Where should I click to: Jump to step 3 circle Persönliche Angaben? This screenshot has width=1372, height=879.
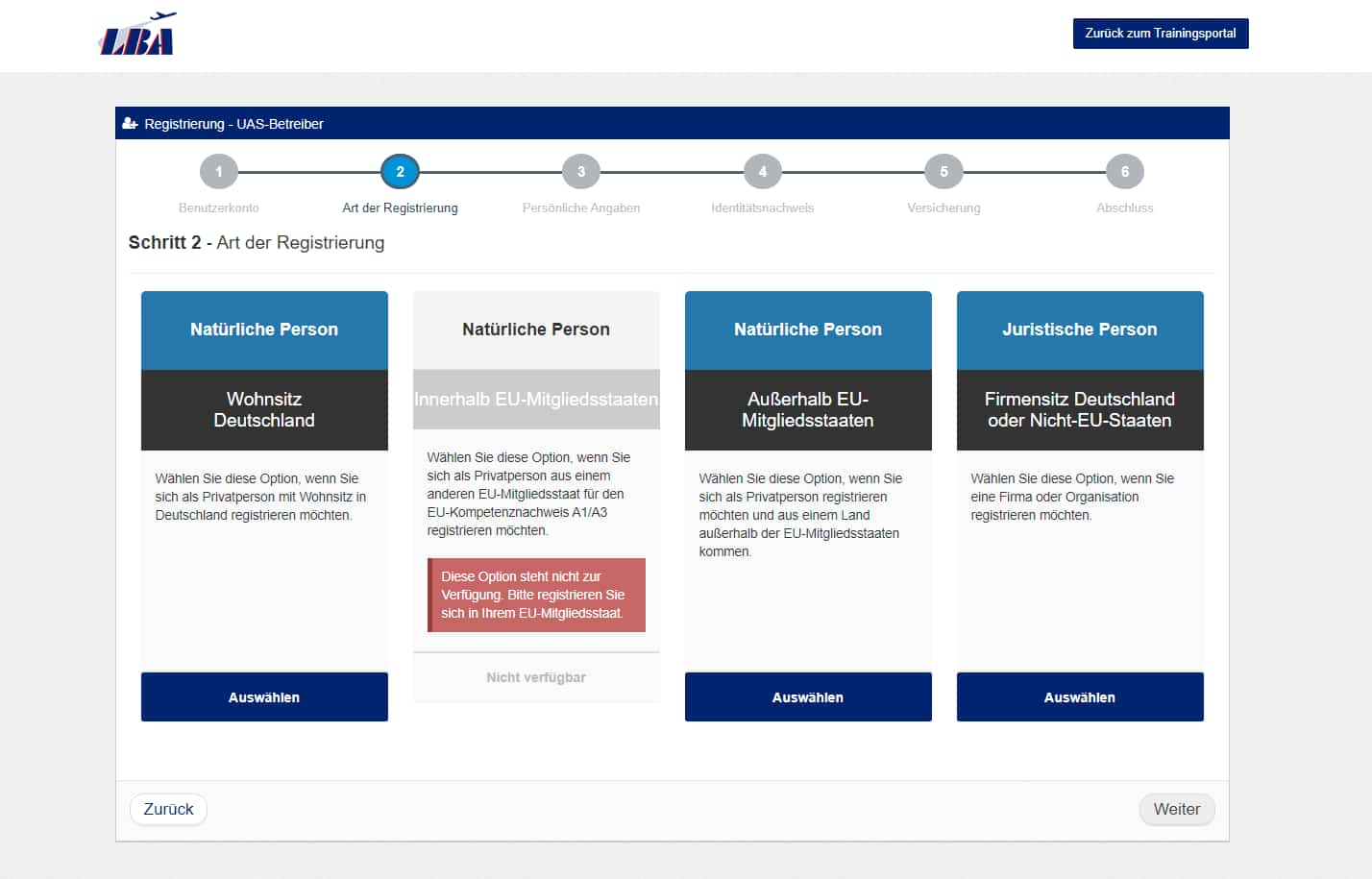(x=581, y=172)
